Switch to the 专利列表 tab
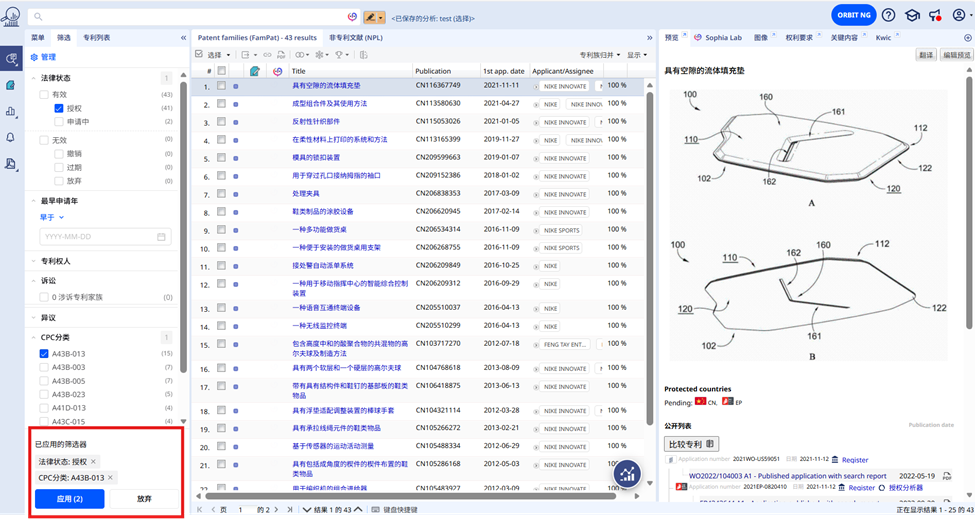The height and width of the screenshot is (519, 975). coord(96,38)
